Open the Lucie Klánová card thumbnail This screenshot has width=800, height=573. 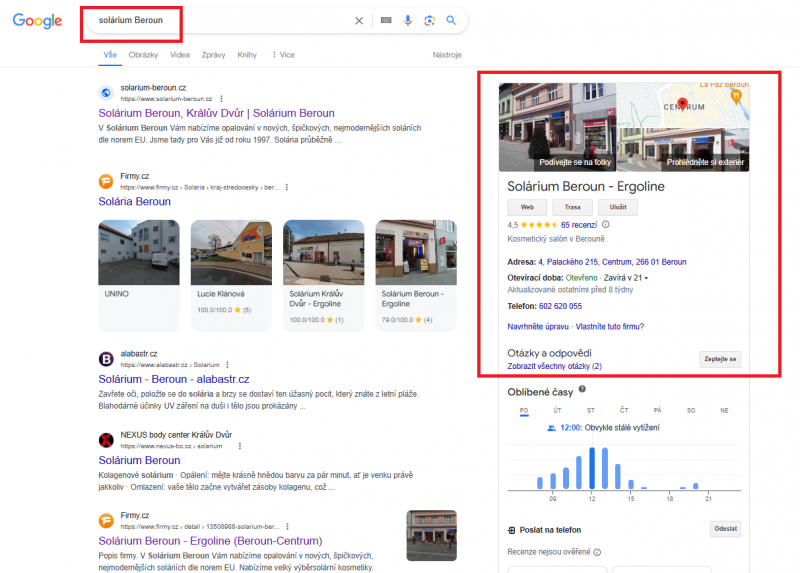click(x=231, y=253)
